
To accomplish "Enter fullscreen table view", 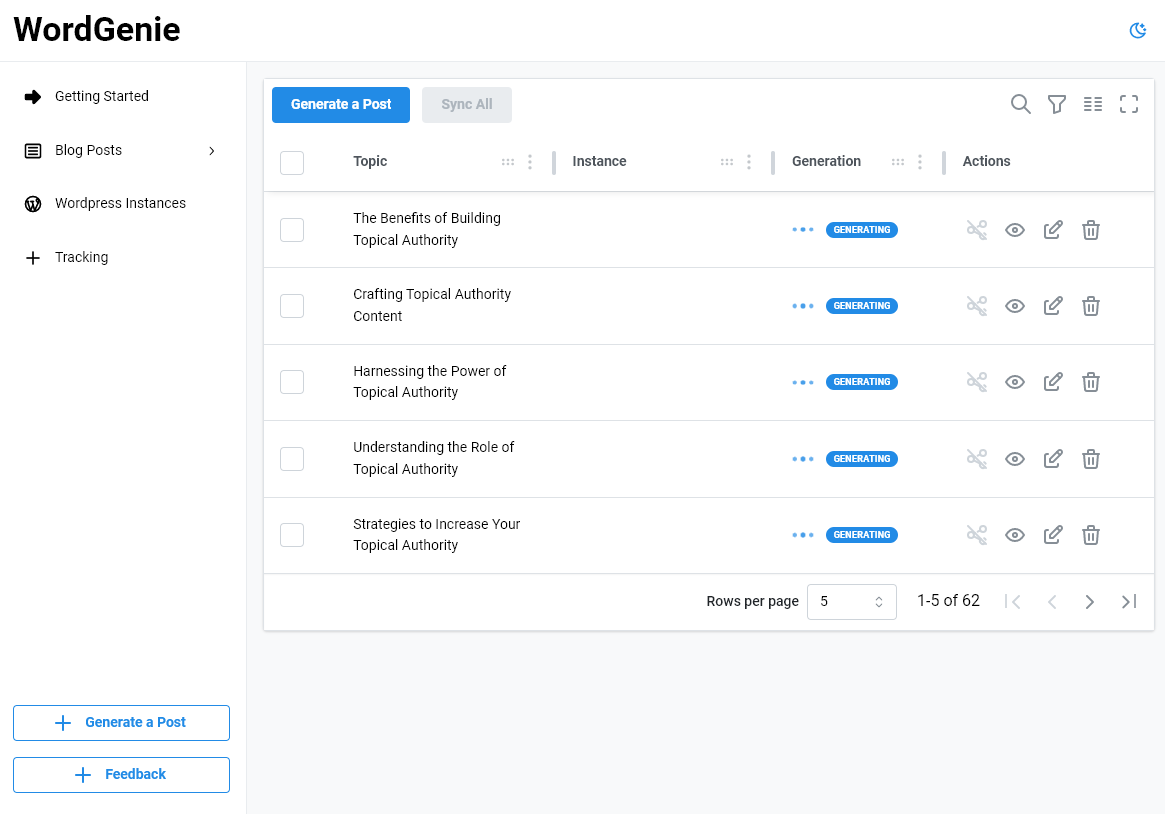I will (1129, 104).
